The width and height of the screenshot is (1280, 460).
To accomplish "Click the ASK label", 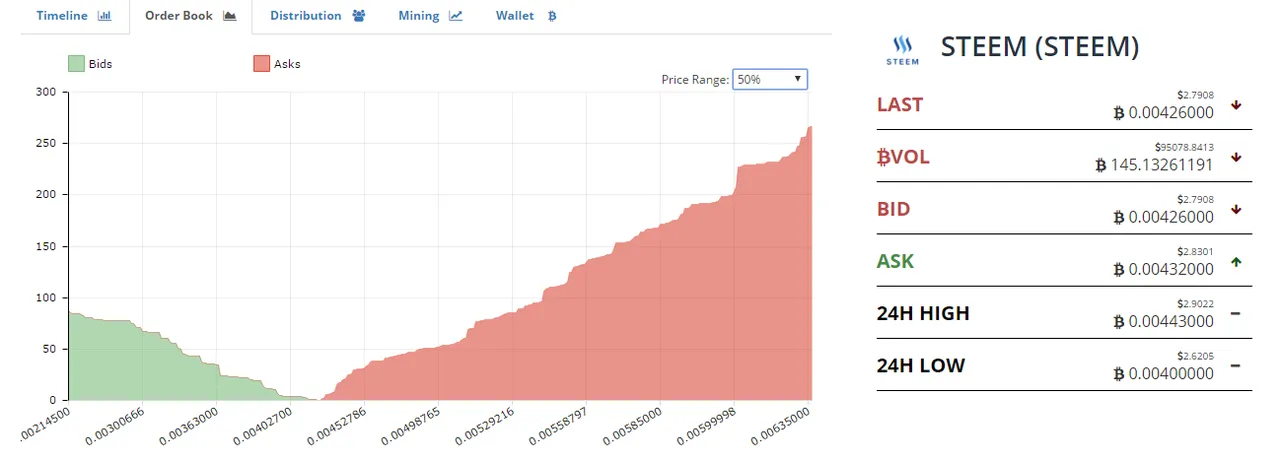I will pyautogui.click(x=896, y=261).
